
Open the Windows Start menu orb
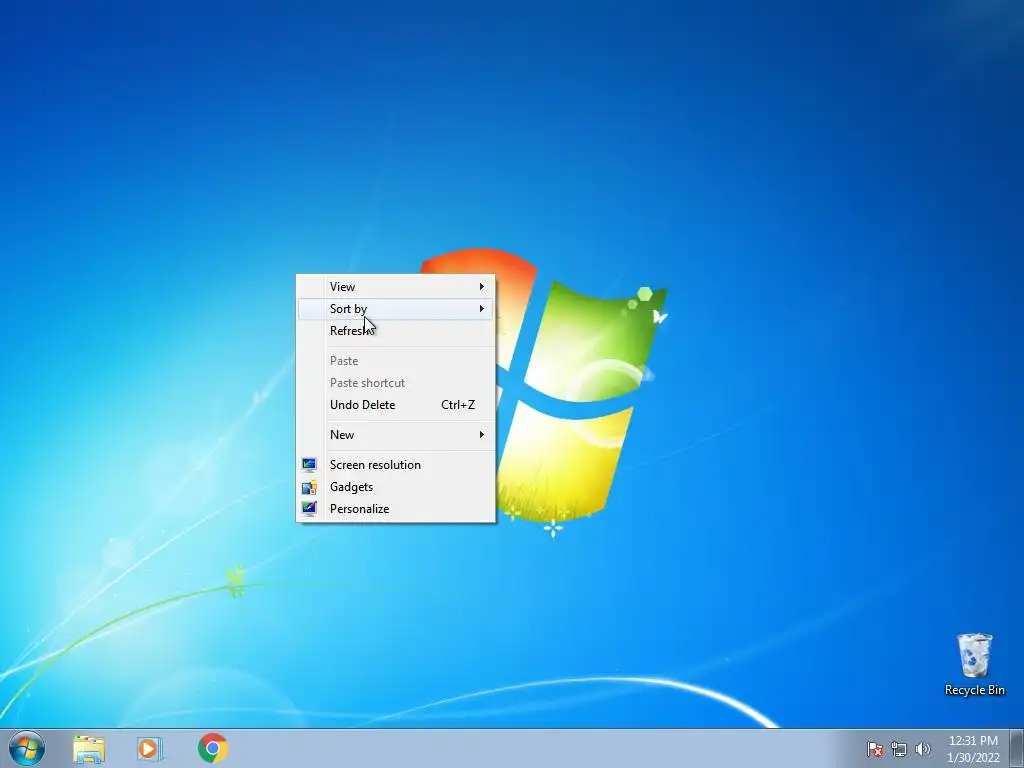tap(27, 748)
